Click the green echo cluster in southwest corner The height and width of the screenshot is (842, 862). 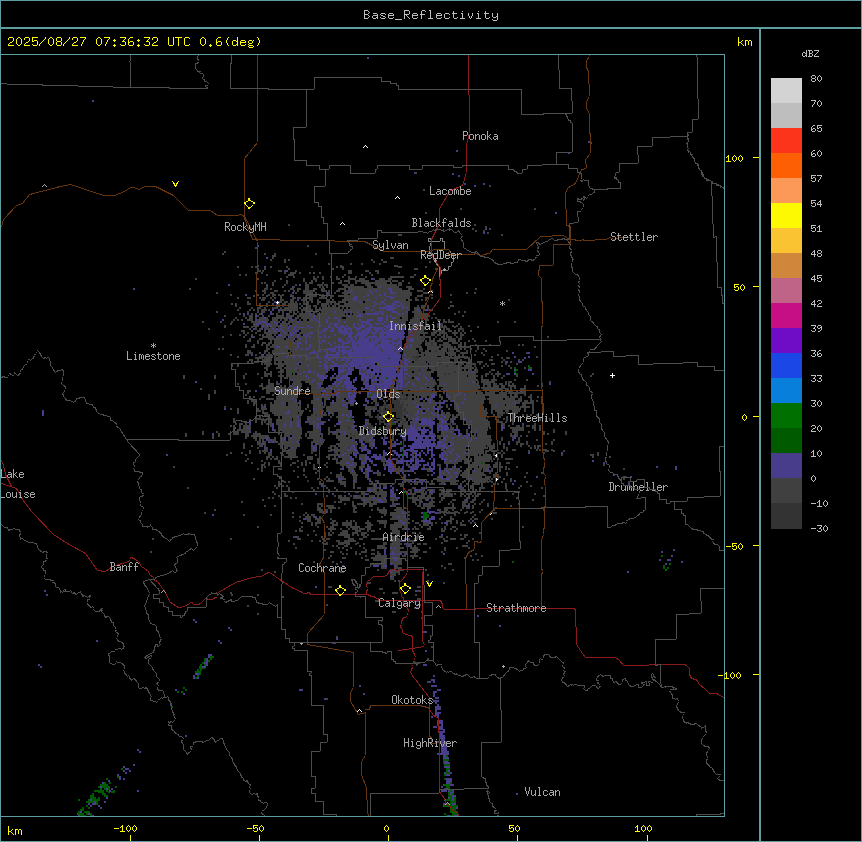pyautogui.click(x=97, y=796)
